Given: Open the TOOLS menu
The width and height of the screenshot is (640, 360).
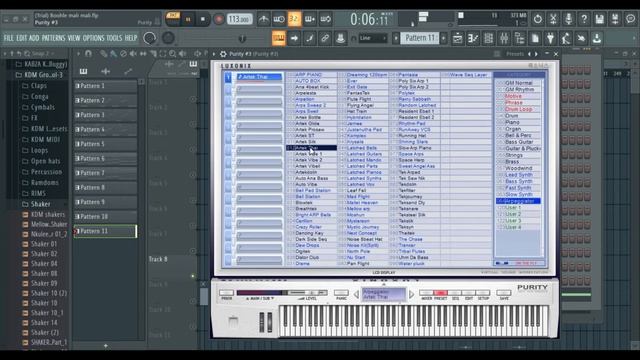Looking at the screenshot, I should pos(114,38).
